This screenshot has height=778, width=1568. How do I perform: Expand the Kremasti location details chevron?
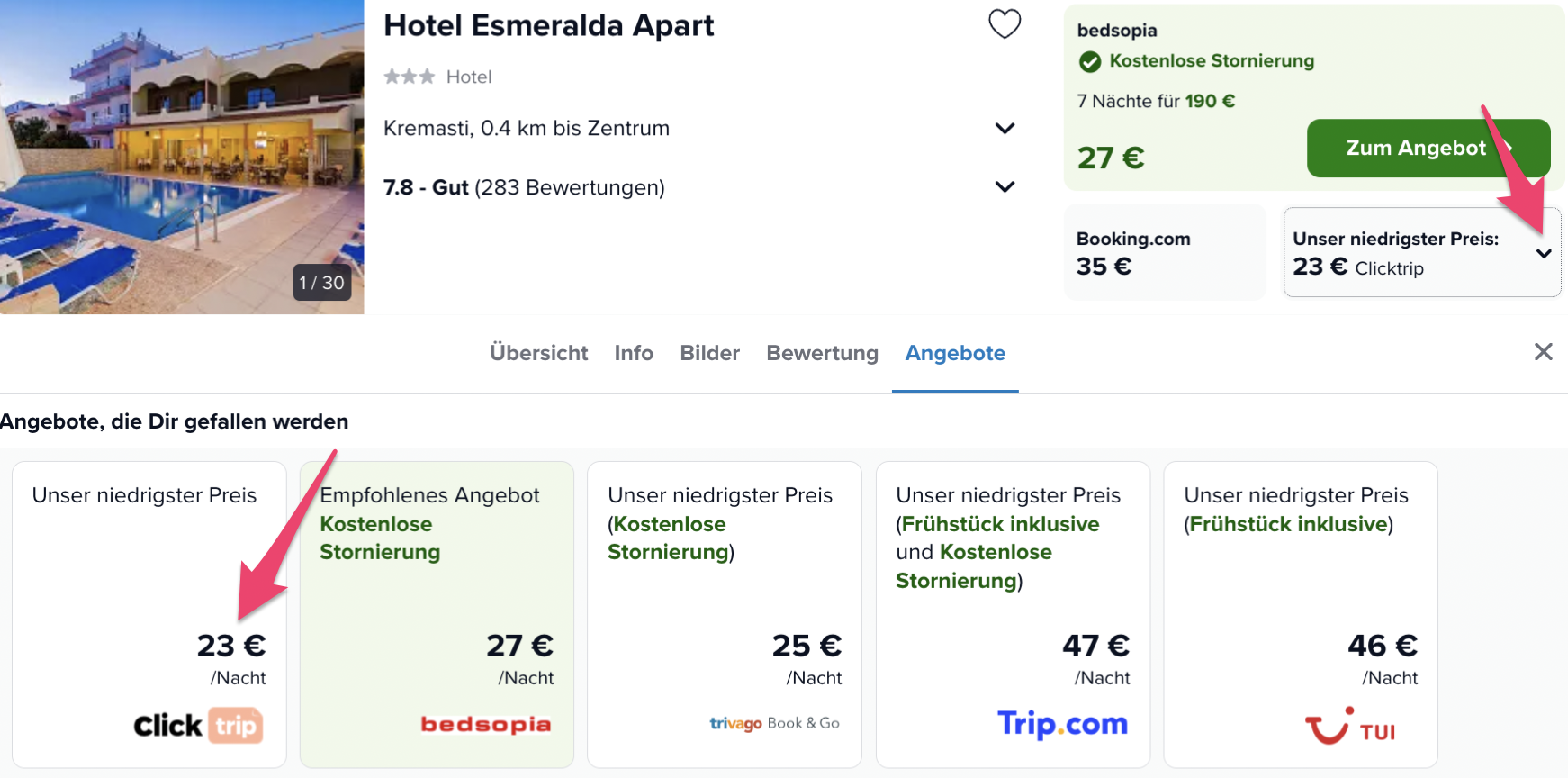[1005, 128]
